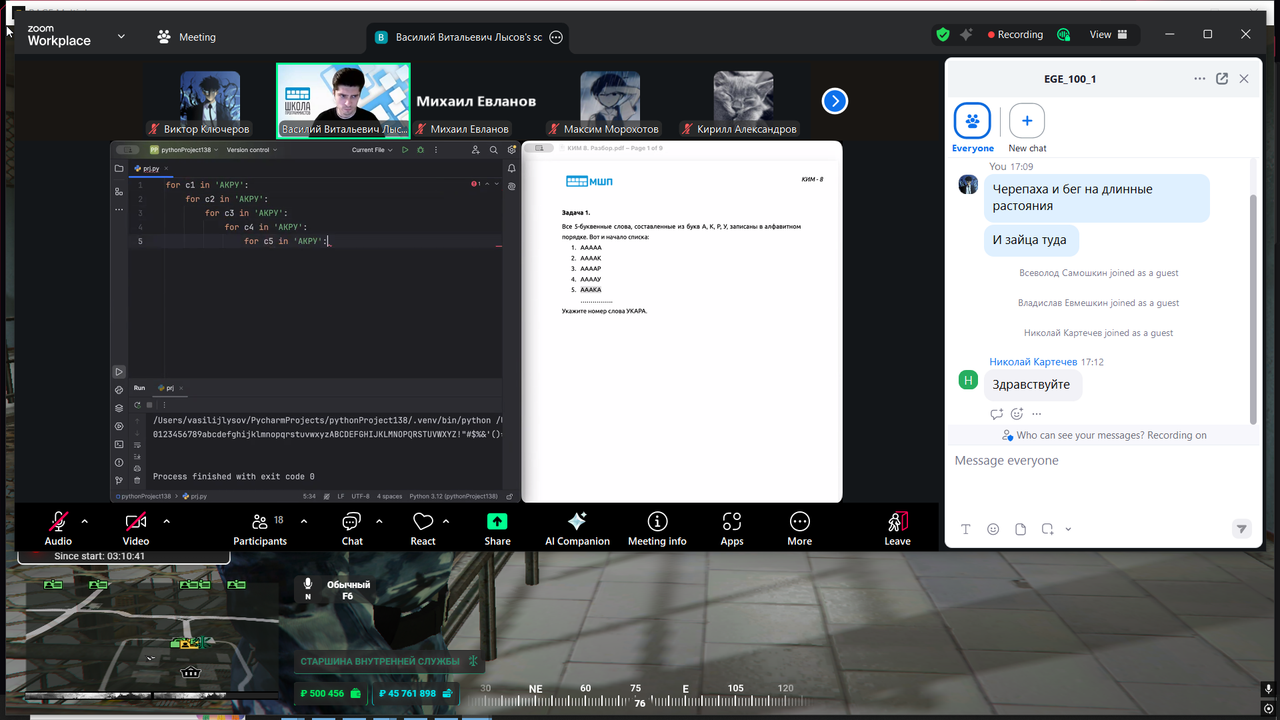Unmute the microphone with the Audio button

(x=58, y=528)
